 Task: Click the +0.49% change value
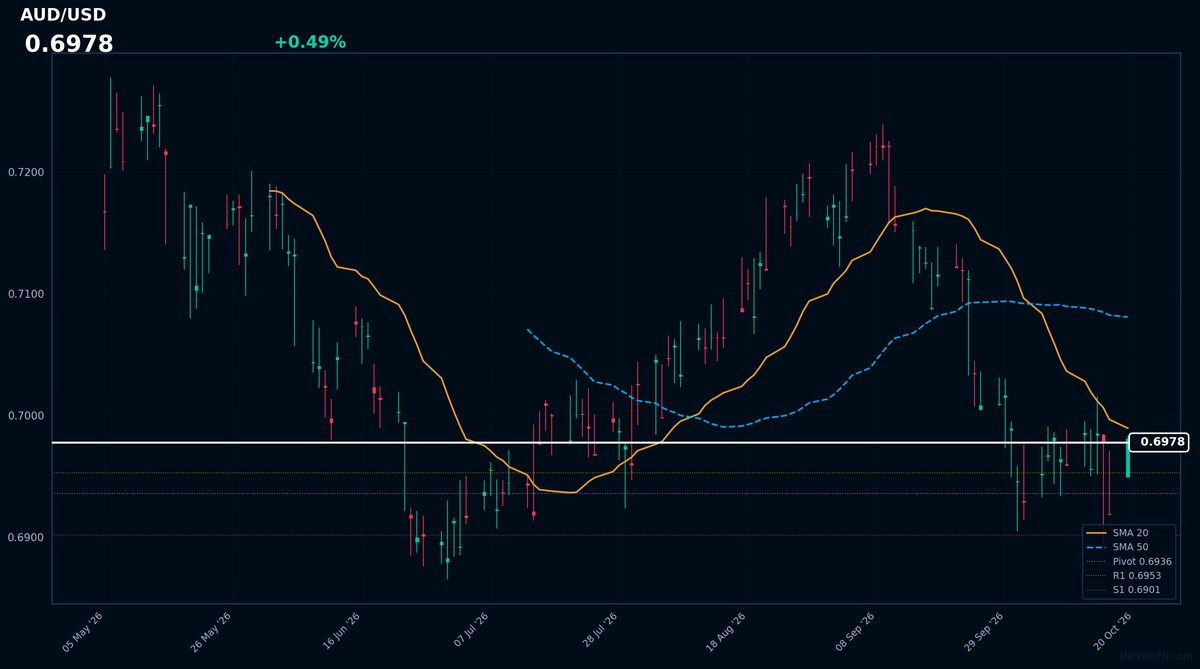[x=310, y=42]
